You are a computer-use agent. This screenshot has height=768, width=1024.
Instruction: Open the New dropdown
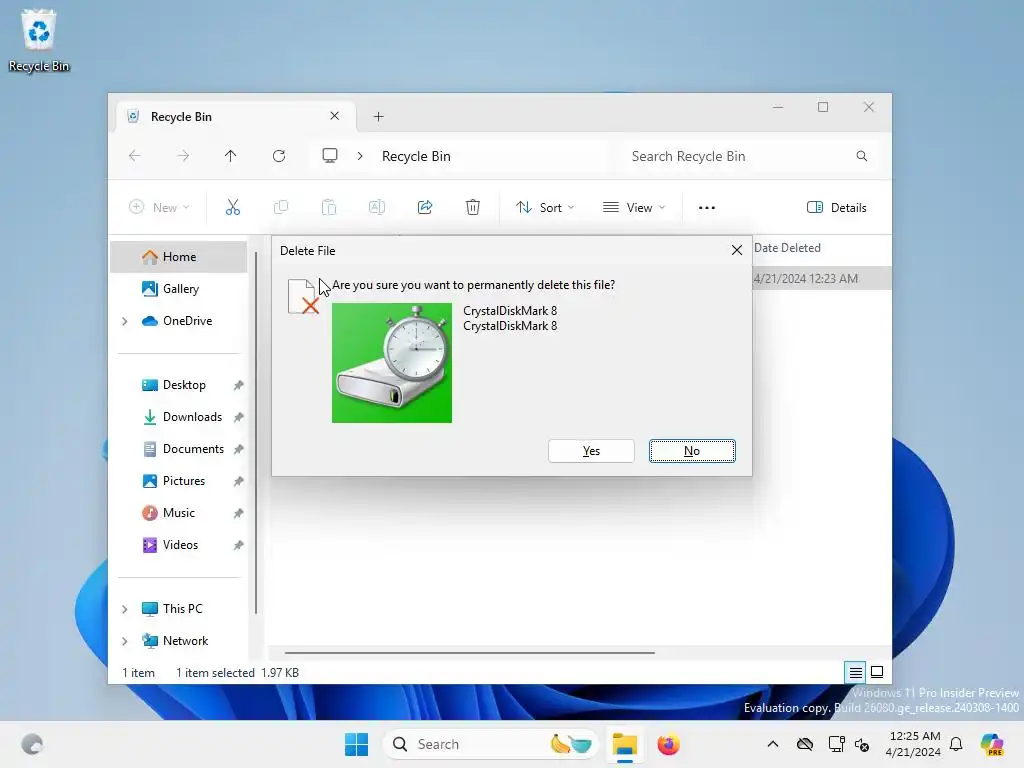tap(159, 208)
